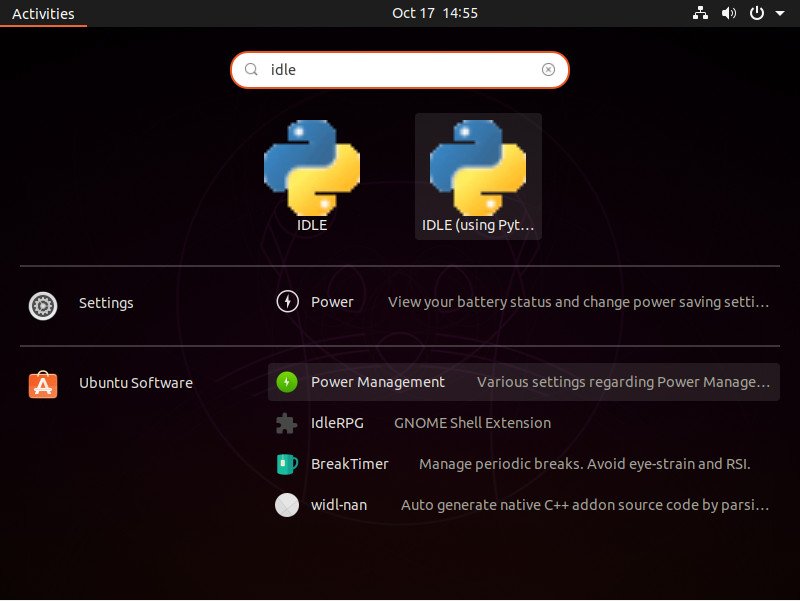Clear the search field with X icon
800x601 pixels.
(x=548, y=69)
